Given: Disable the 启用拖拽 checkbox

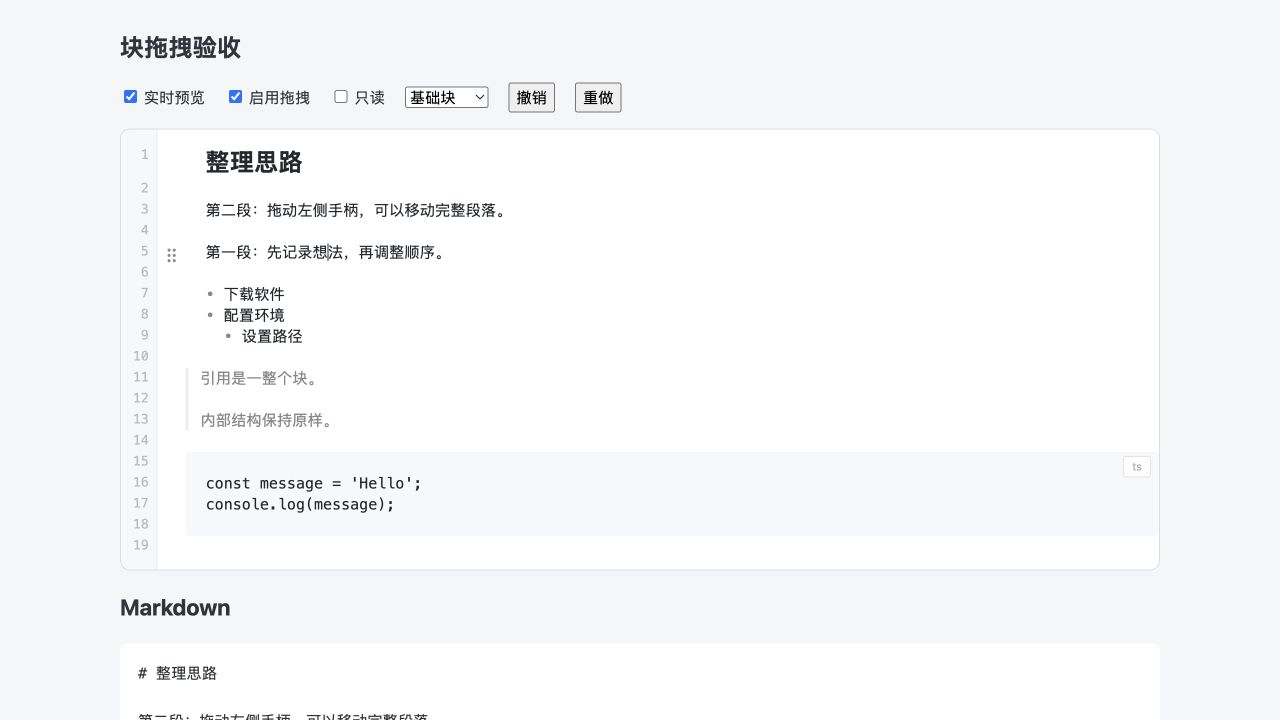Looking at the screenshot, I should point(235,96).
